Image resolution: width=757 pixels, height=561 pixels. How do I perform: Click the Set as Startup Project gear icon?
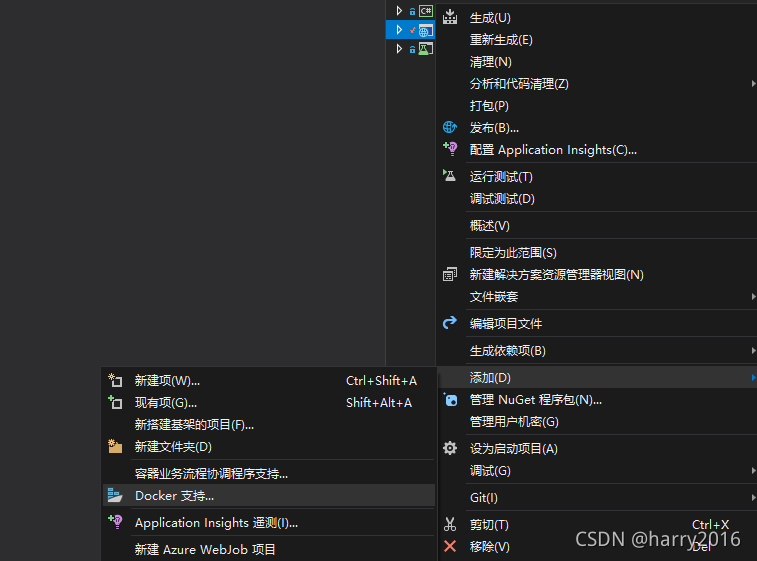coord(450,448)
